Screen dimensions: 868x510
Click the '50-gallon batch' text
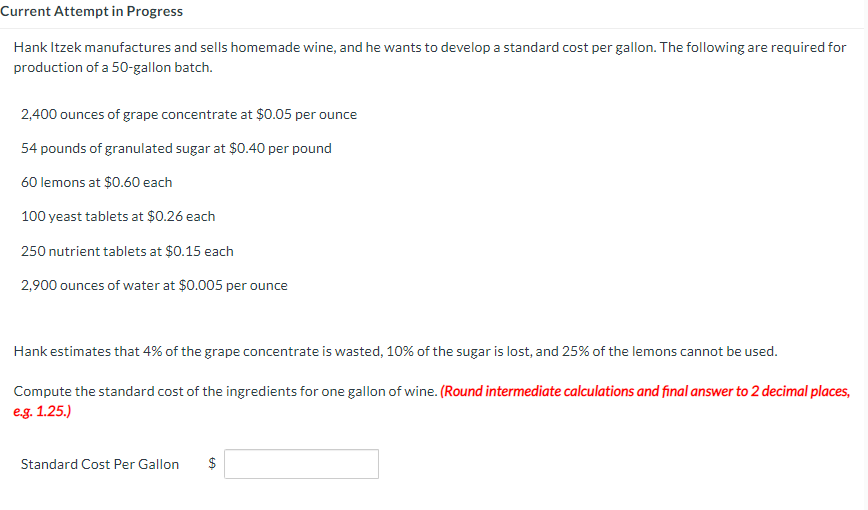(x=162, y=67)
